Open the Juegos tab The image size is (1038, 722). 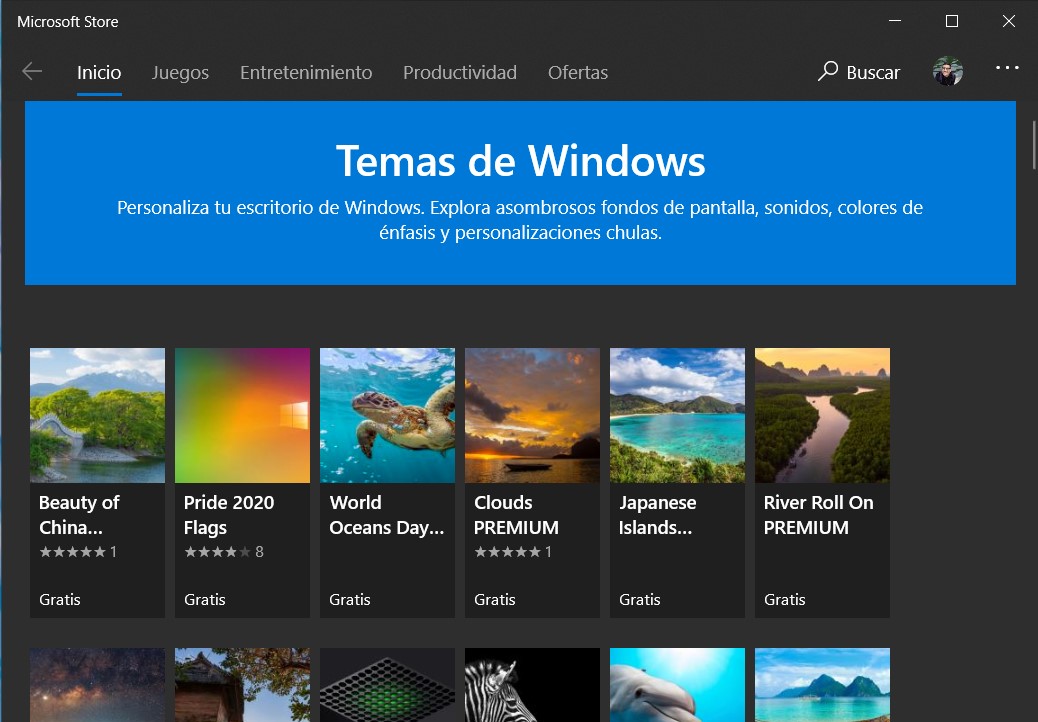point(180,72)
